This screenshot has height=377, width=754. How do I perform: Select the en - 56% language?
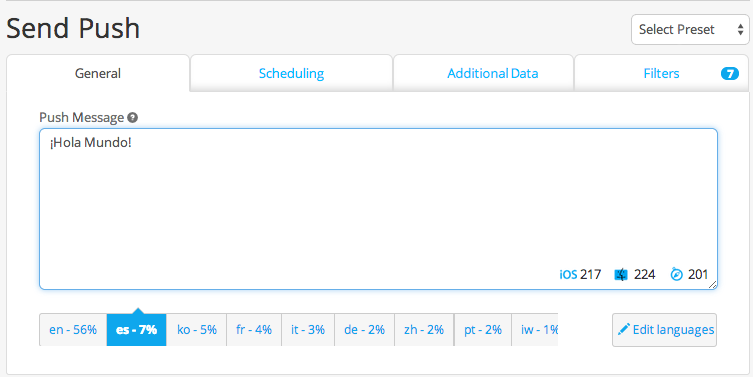point(73,330)
